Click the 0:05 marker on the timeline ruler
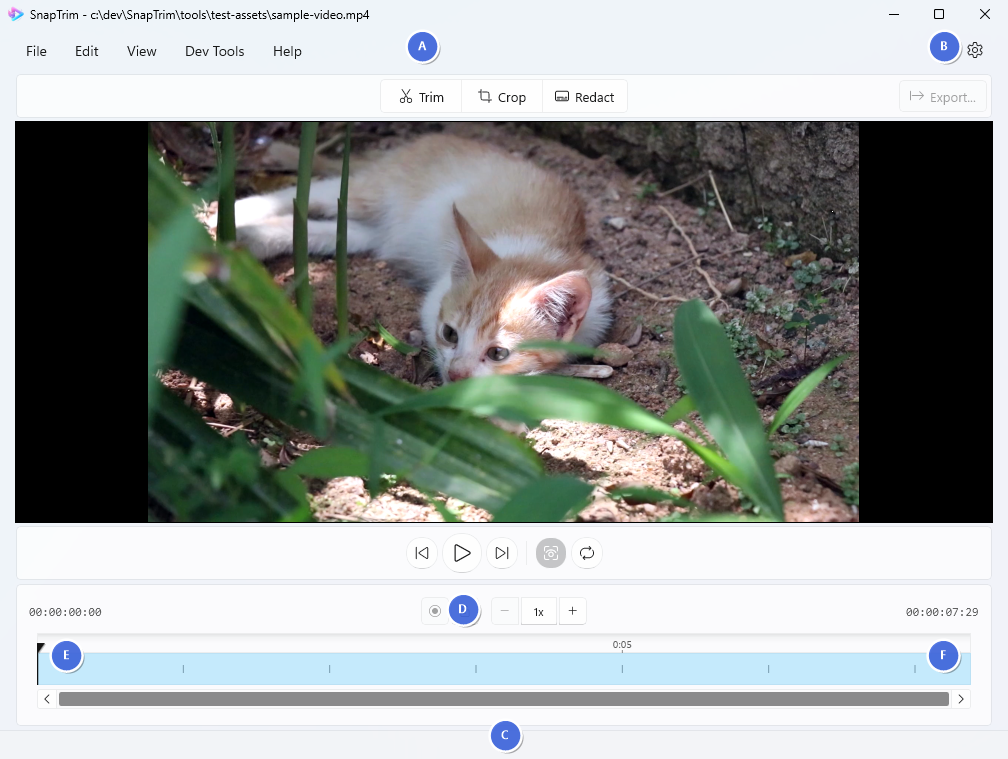1008x759 pixels. [622, 645]
